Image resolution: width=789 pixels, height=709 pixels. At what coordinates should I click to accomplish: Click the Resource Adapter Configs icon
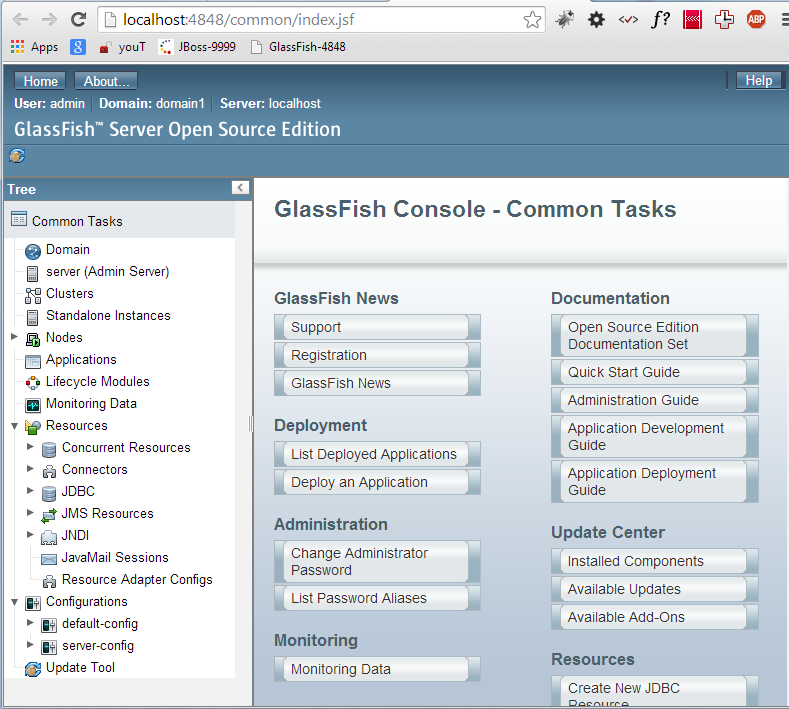49,581
